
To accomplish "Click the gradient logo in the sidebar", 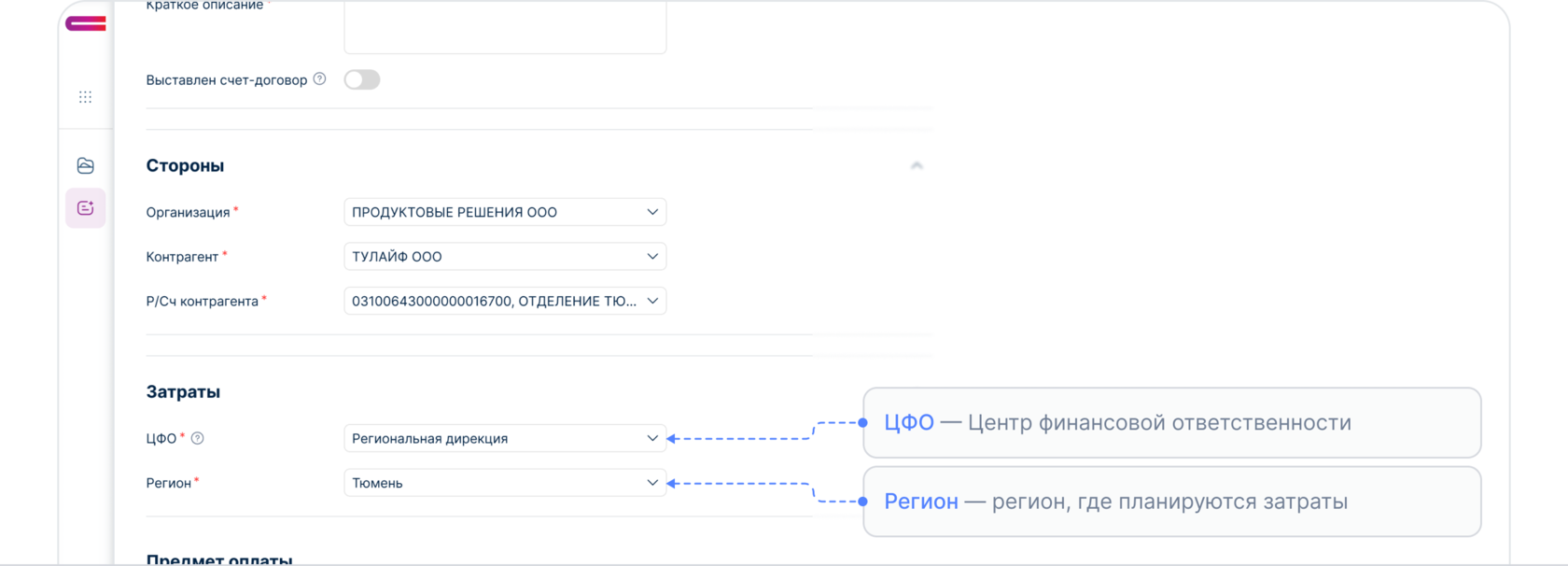I will click(x=85, y=23).
